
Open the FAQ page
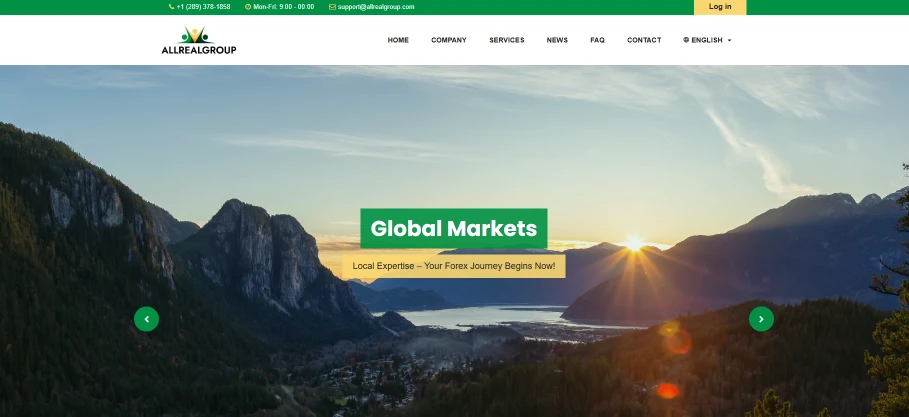pos(597,40)
